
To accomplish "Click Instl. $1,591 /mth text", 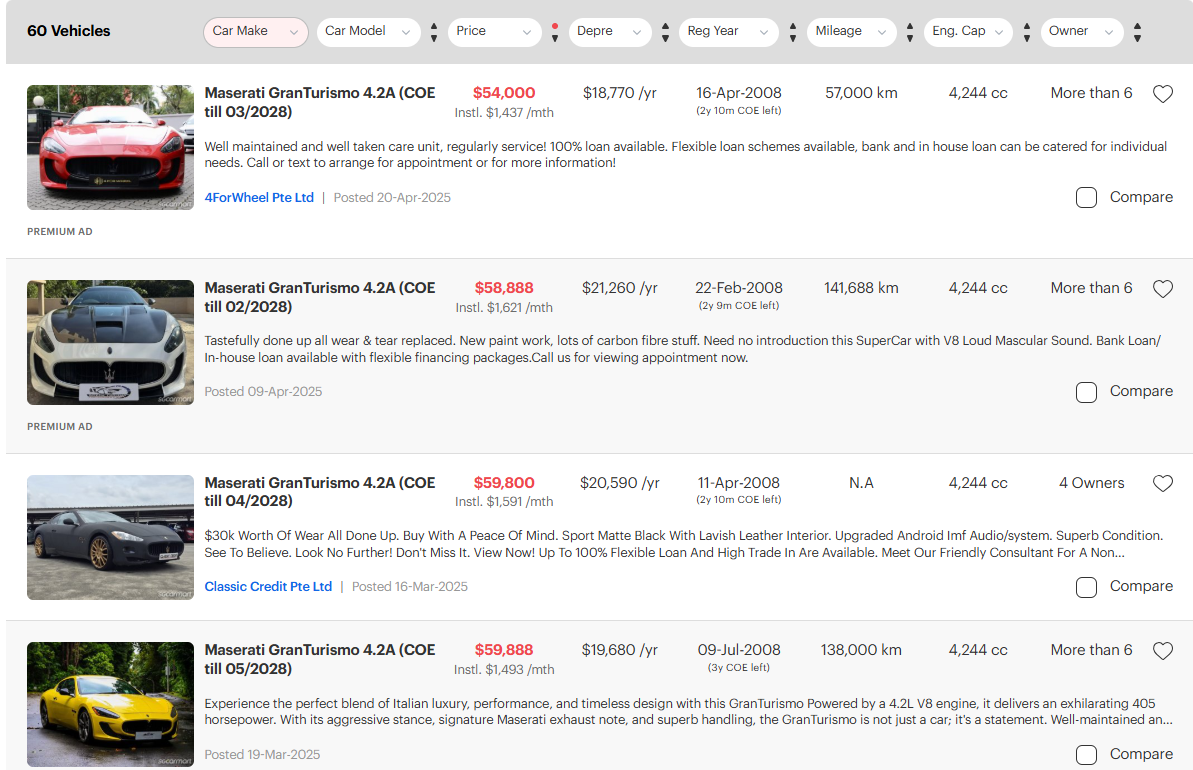I will click(504, 501).
